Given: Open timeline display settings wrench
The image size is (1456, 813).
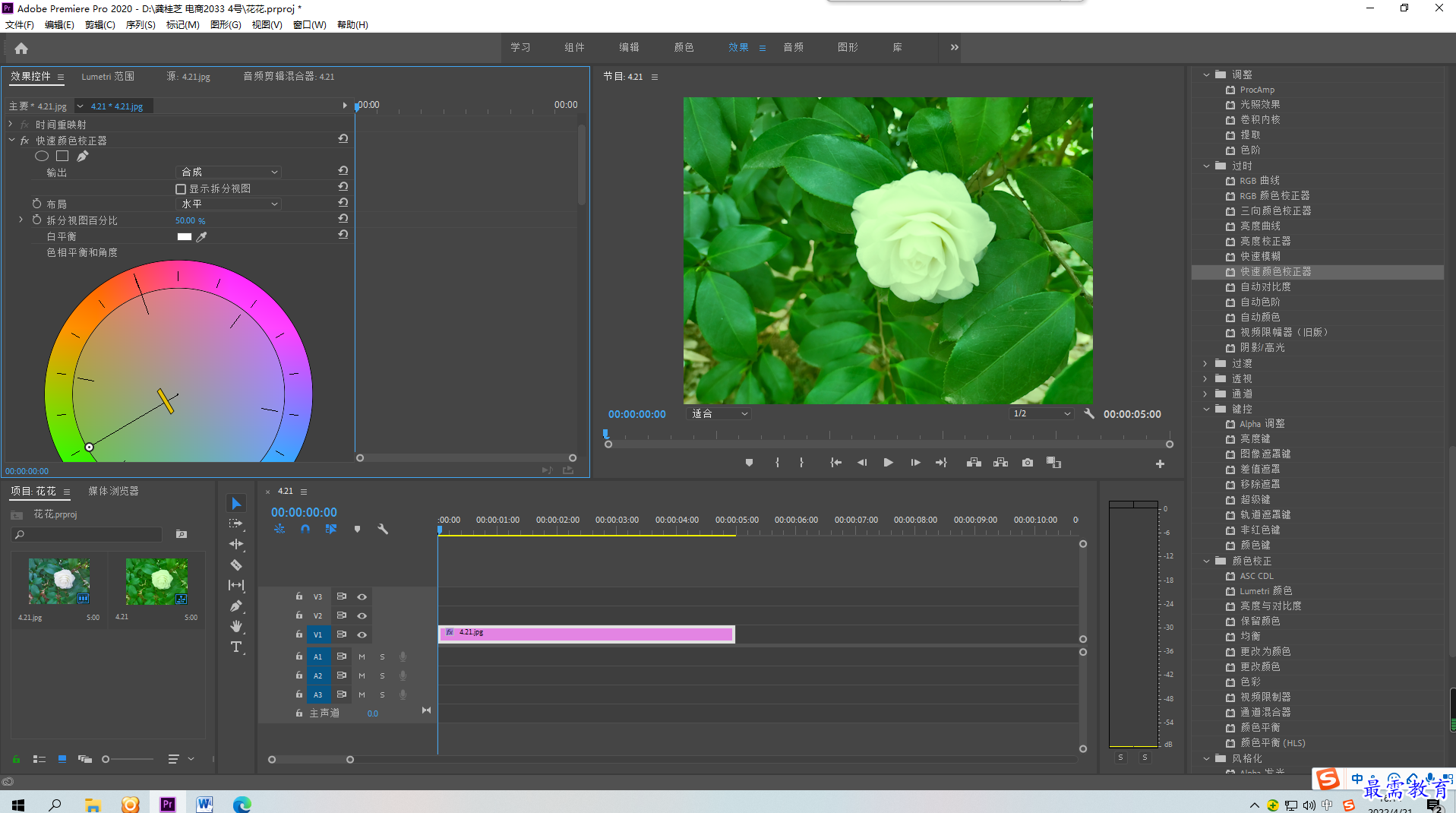Looking at the screenshot, I should click(383, 529).
